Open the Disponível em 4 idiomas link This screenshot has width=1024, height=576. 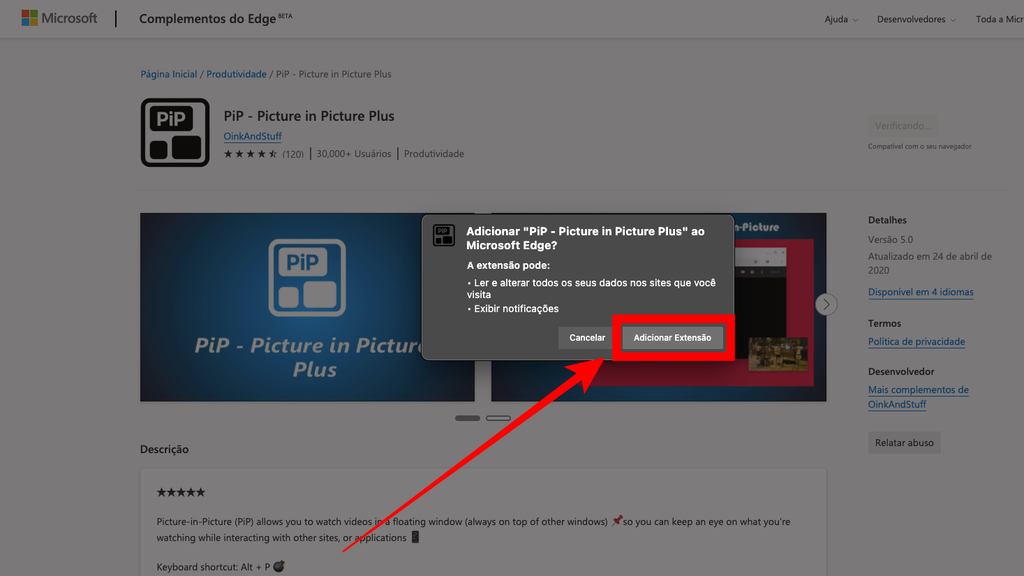tap(921, 292)
